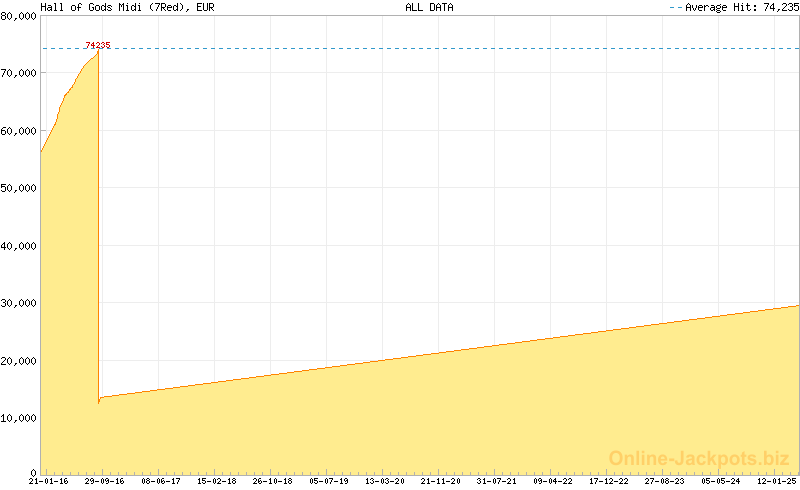Click the 26-10-18 x-axis date
Viewport: 800px width, 490px height.
coord(273,481)
